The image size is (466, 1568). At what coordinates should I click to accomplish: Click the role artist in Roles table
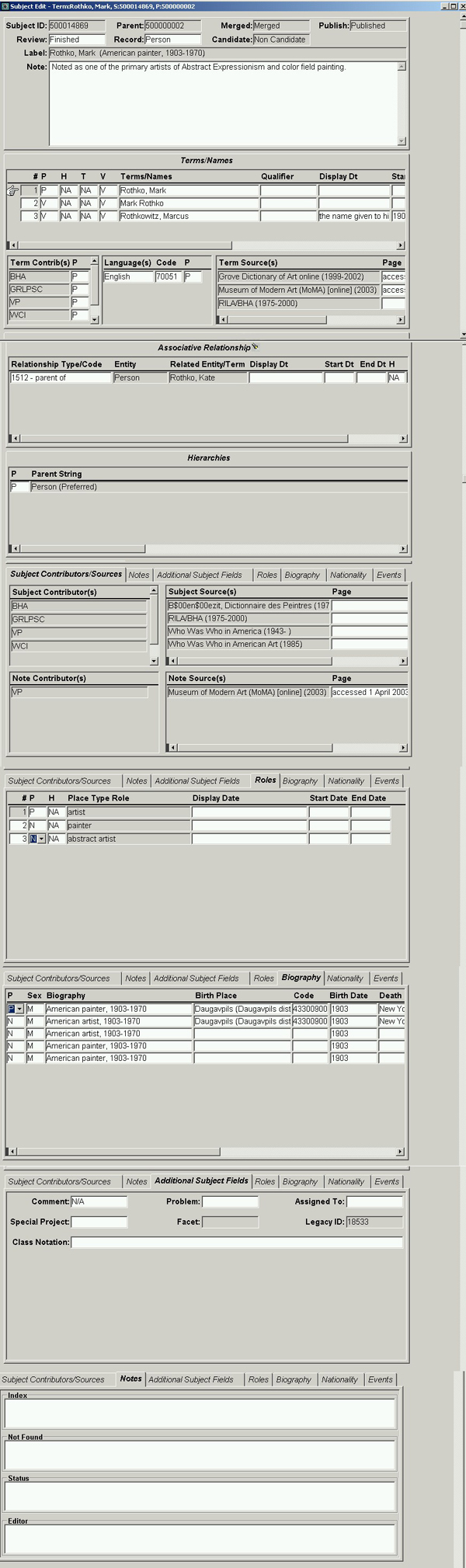coord(128,812)
